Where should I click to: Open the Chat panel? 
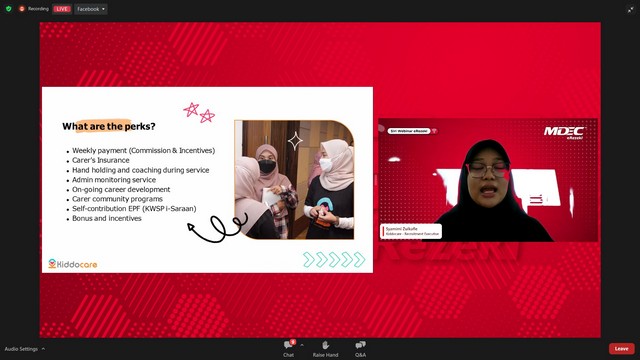click(288, 349)
